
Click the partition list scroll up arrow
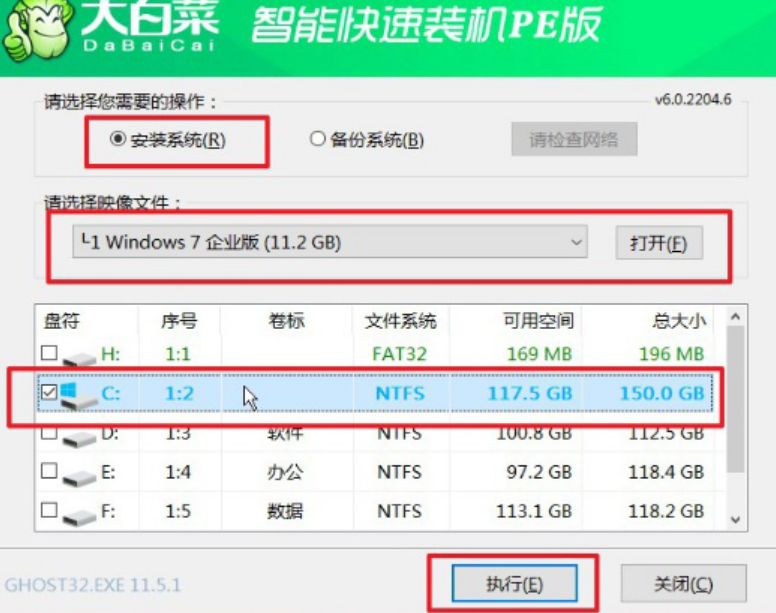pyautogui.click(x=735, y=317)
